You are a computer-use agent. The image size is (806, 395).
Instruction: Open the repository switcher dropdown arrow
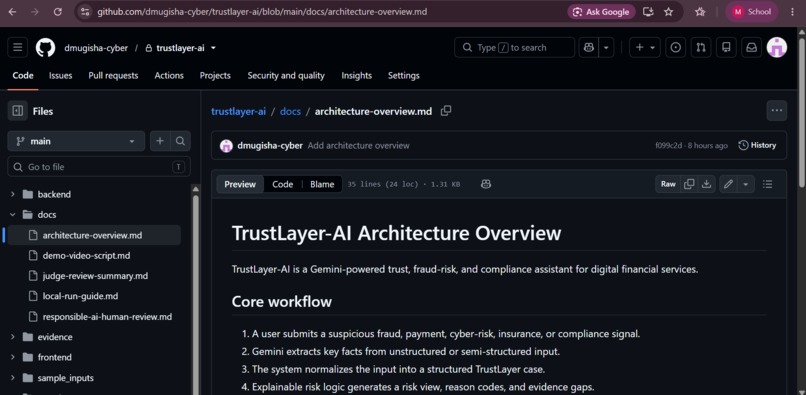click(x=213, y=48)
